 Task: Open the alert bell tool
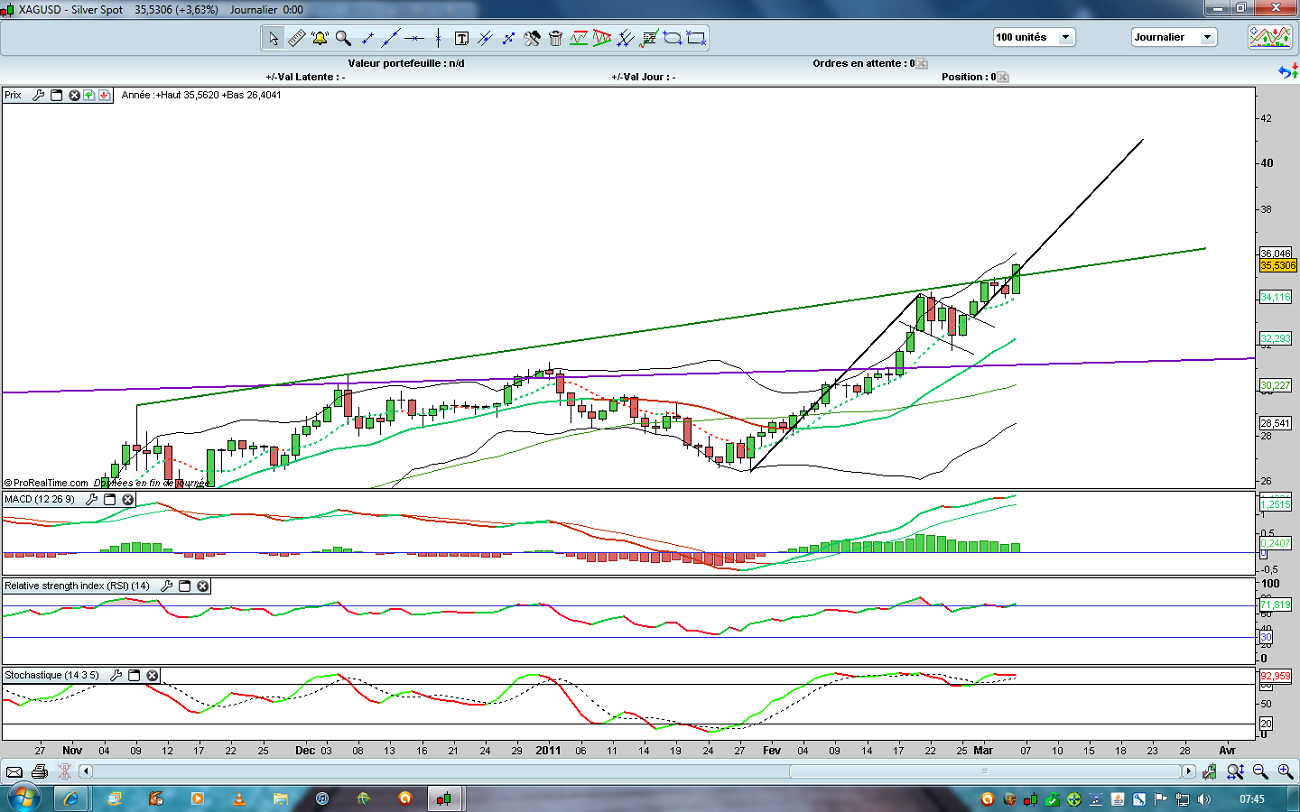point(320,38)
